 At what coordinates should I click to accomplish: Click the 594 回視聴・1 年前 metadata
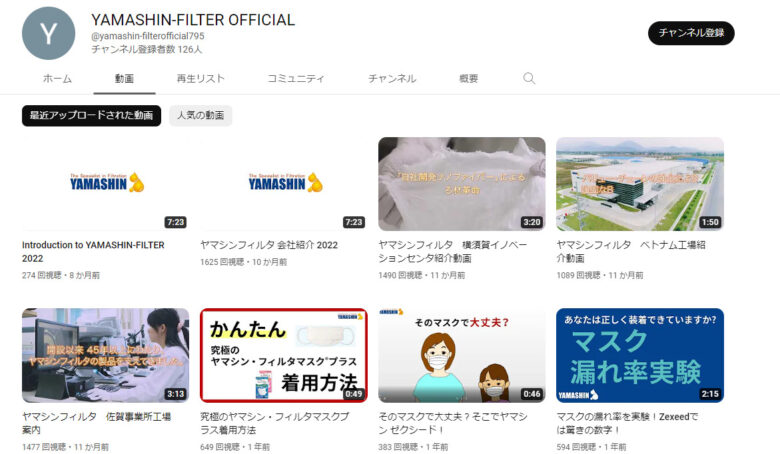pos(591,447)
